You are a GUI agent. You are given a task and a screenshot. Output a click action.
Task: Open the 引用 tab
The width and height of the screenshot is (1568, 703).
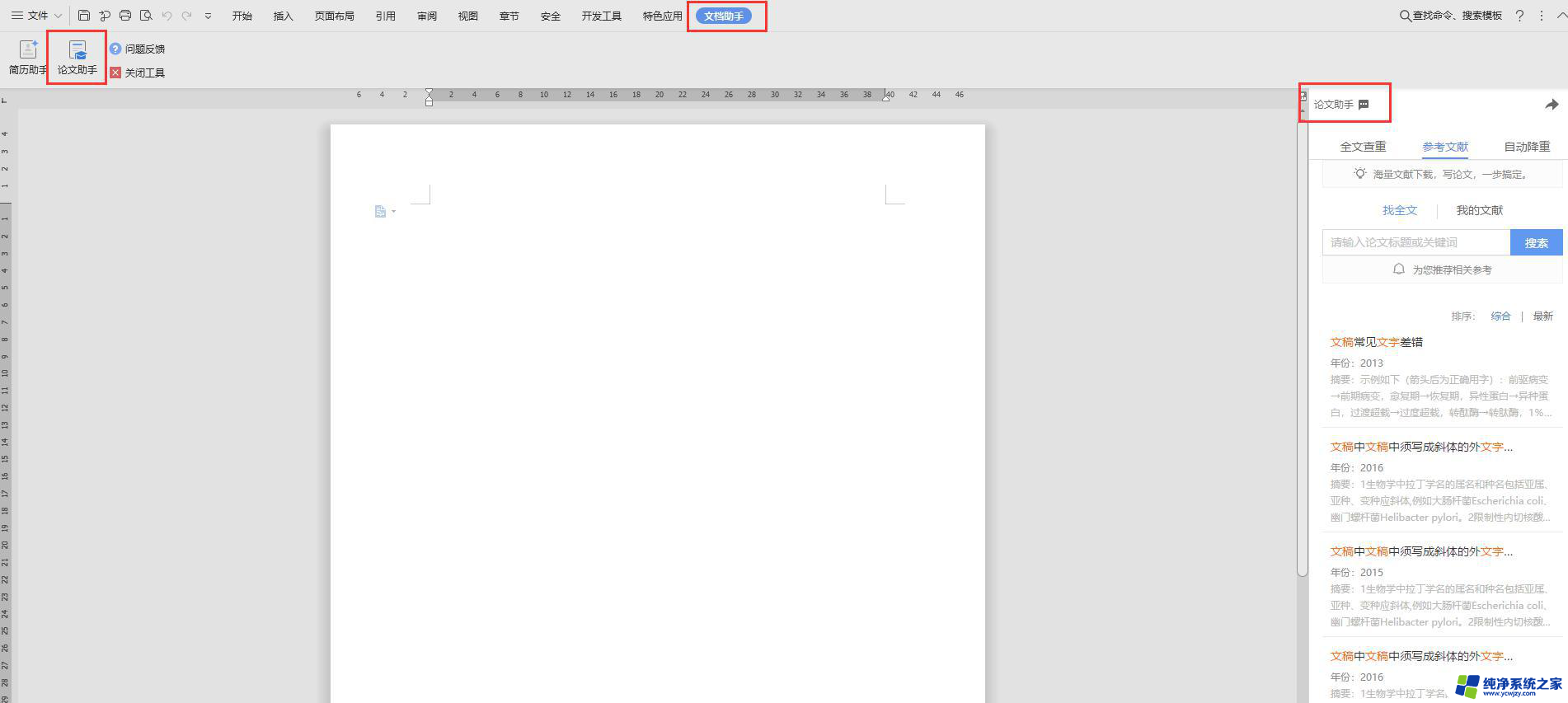(386, 16)
